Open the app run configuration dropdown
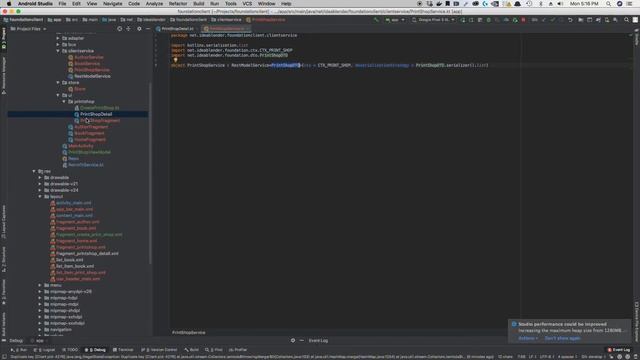 click(395, 20)
